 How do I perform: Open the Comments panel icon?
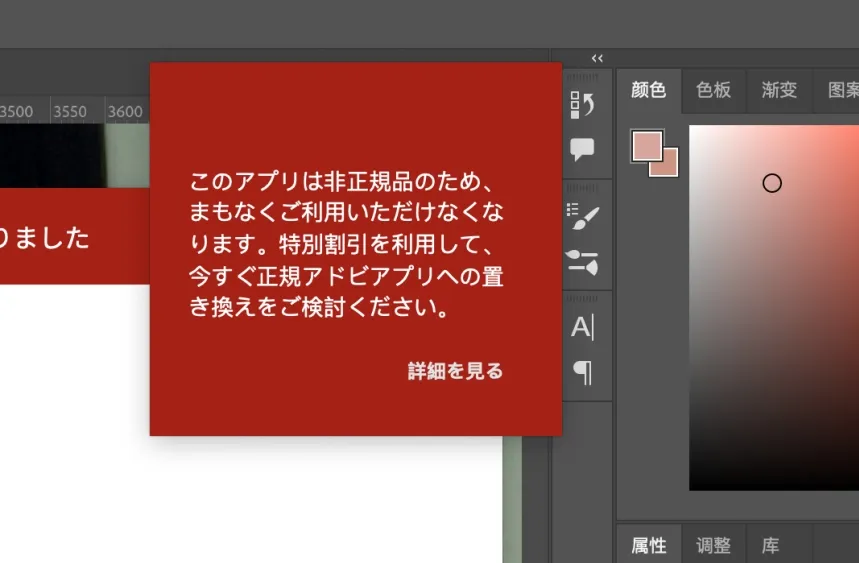point(582,149)
